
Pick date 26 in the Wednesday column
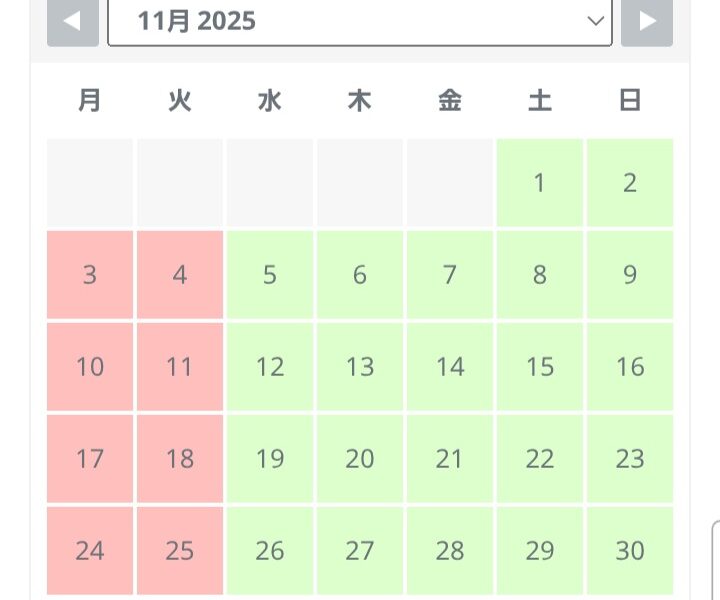coord(270,551)
